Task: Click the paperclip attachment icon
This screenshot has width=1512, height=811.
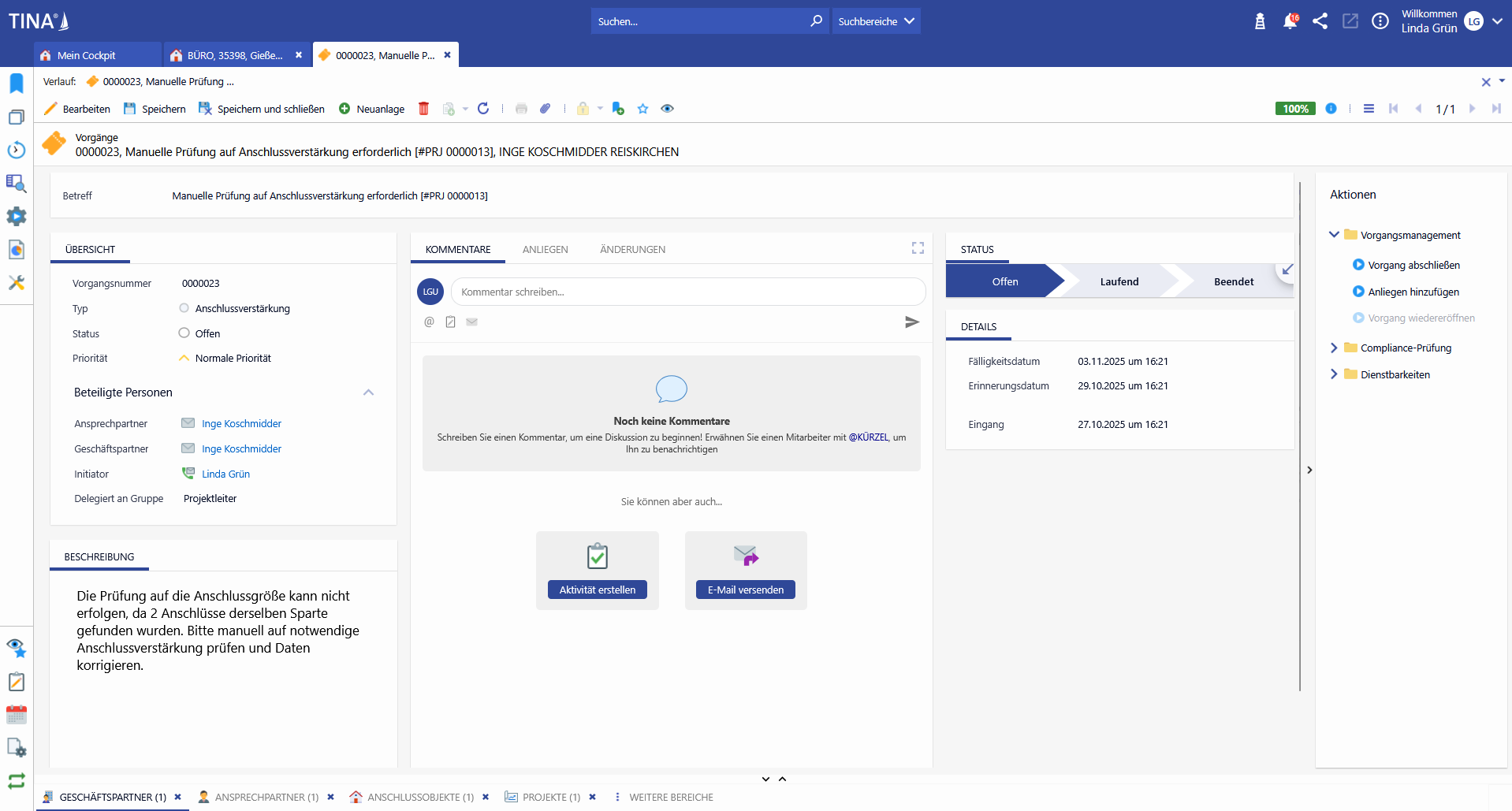Action: click(545, 109)
